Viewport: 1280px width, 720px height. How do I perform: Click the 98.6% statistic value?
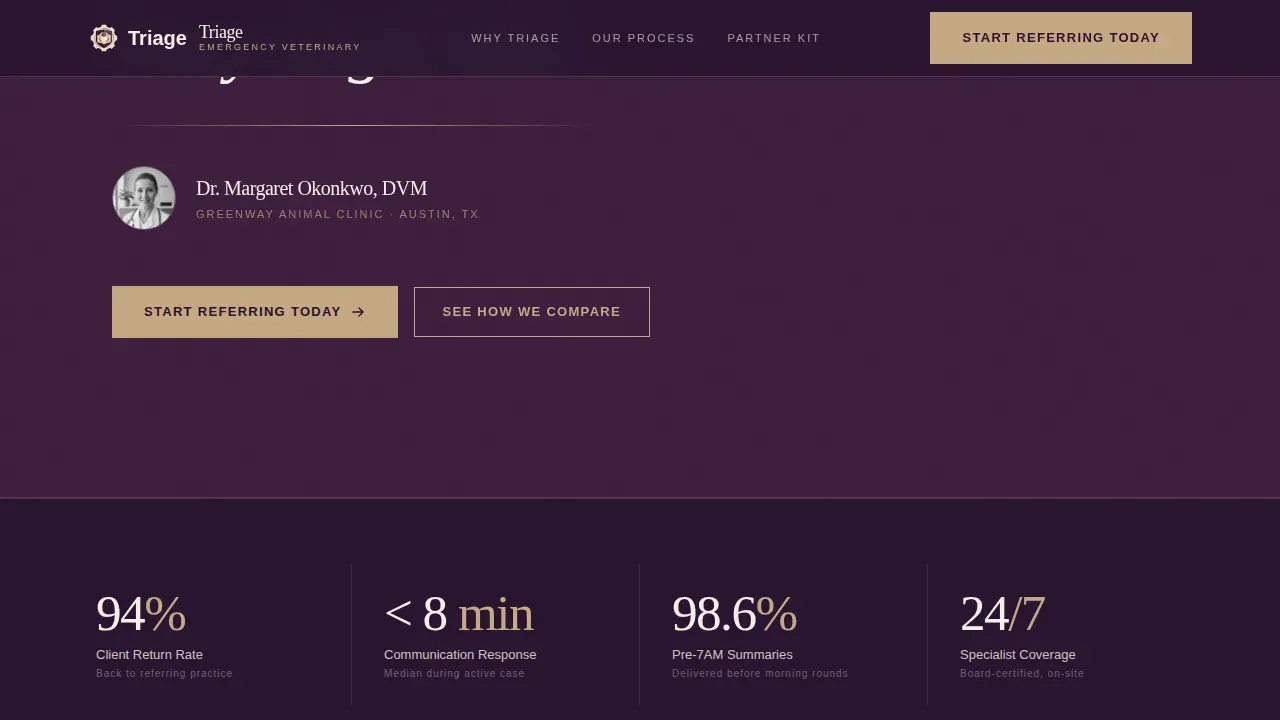coord(734,614)
